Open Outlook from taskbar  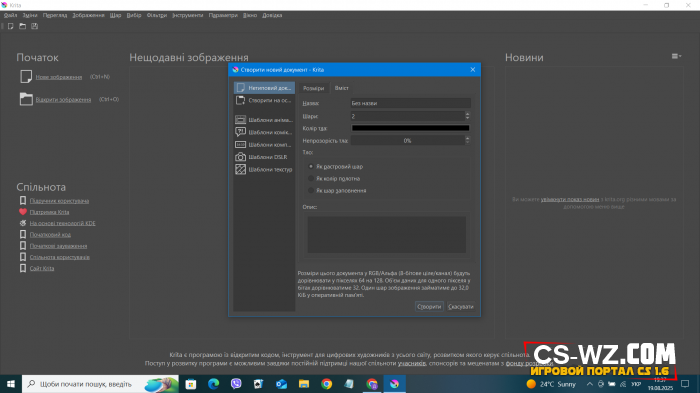(281, 384)
